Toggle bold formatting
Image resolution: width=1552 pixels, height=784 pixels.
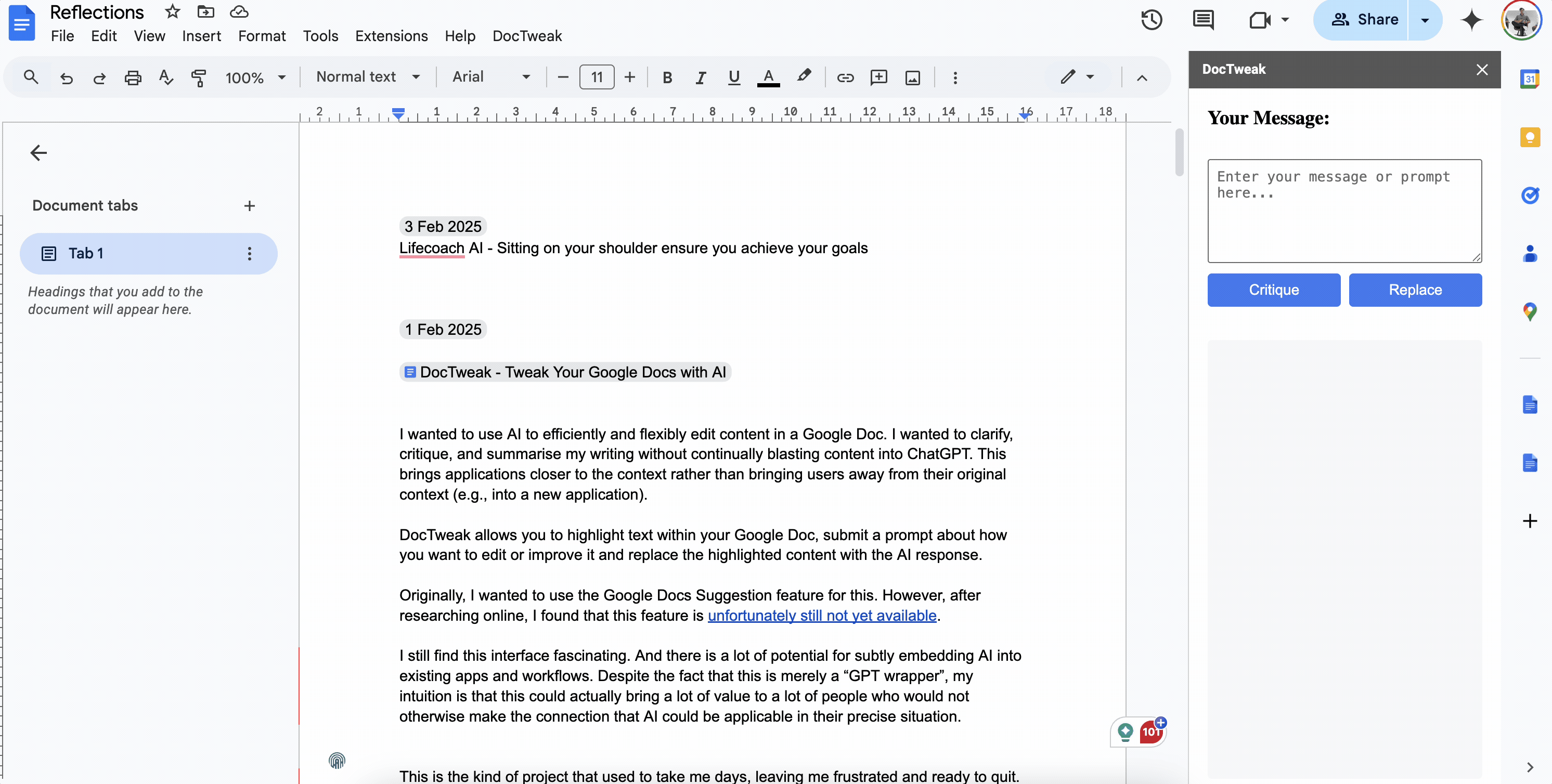667,77
